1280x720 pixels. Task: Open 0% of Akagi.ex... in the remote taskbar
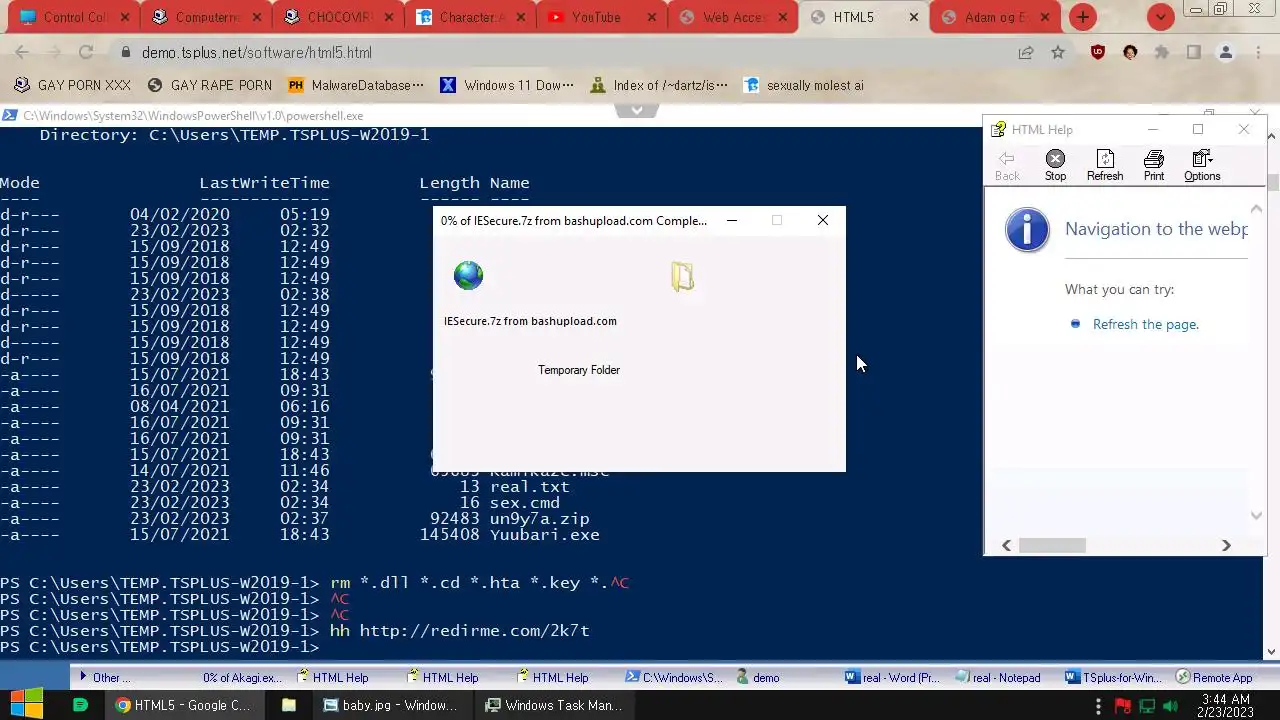[x=241, y=677]
